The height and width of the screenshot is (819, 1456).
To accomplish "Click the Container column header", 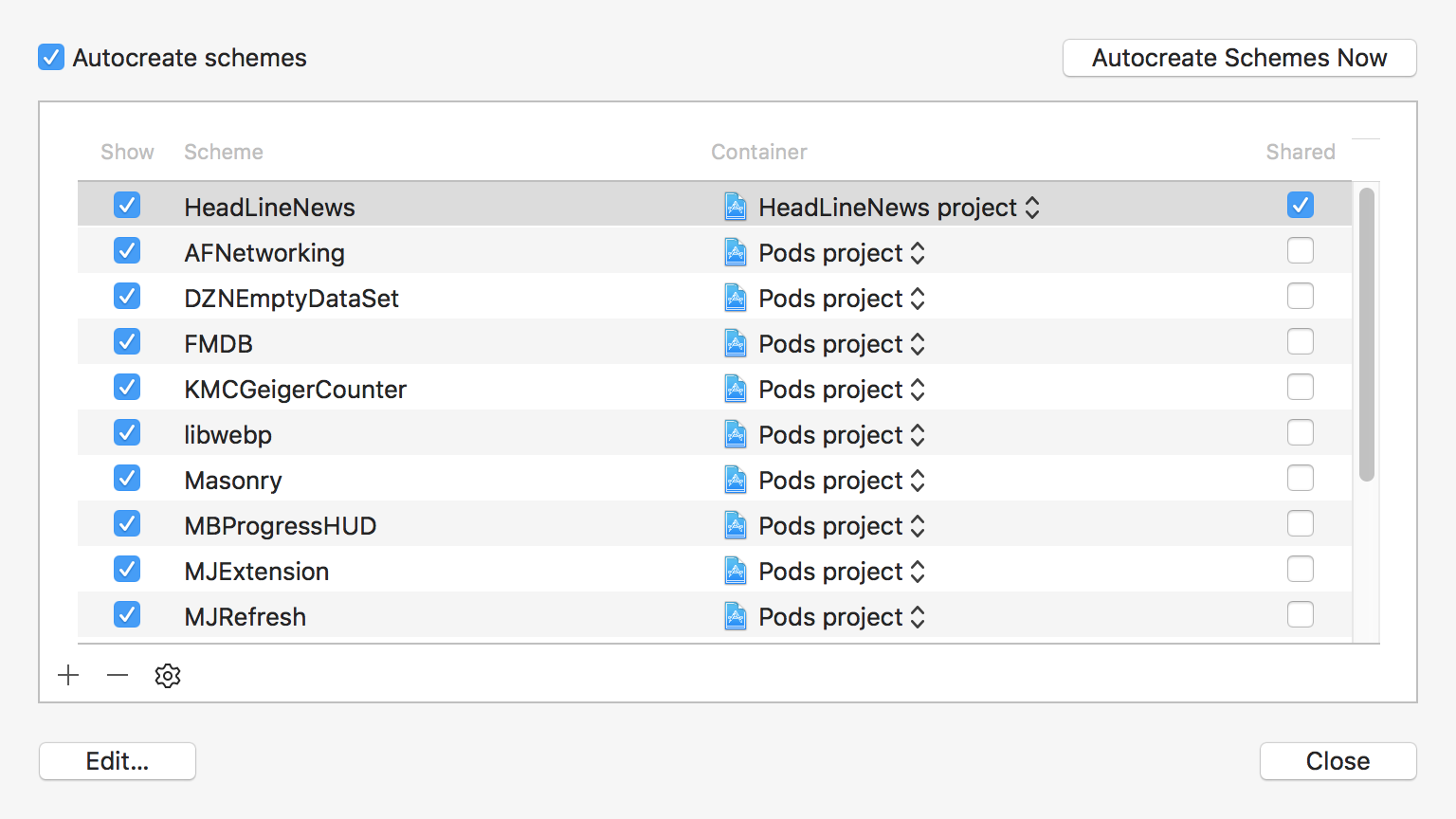I will [x=759, y=152].
